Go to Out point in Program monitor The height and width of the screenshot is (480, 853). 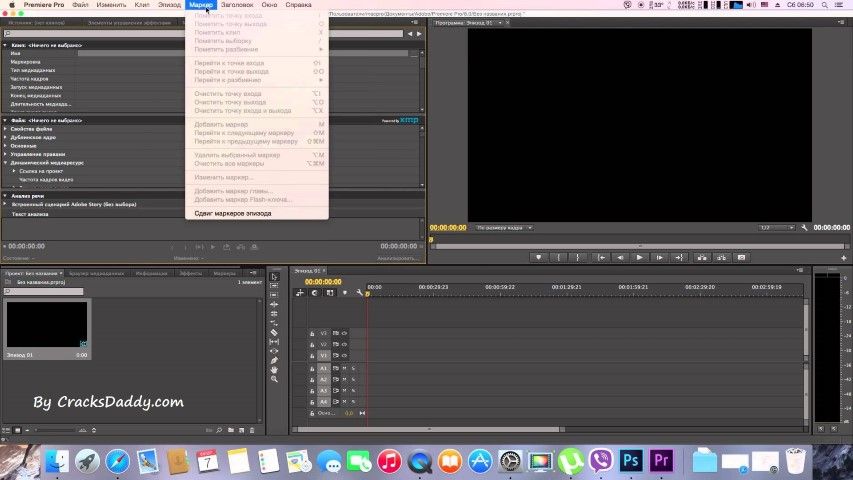coord(679,257)
